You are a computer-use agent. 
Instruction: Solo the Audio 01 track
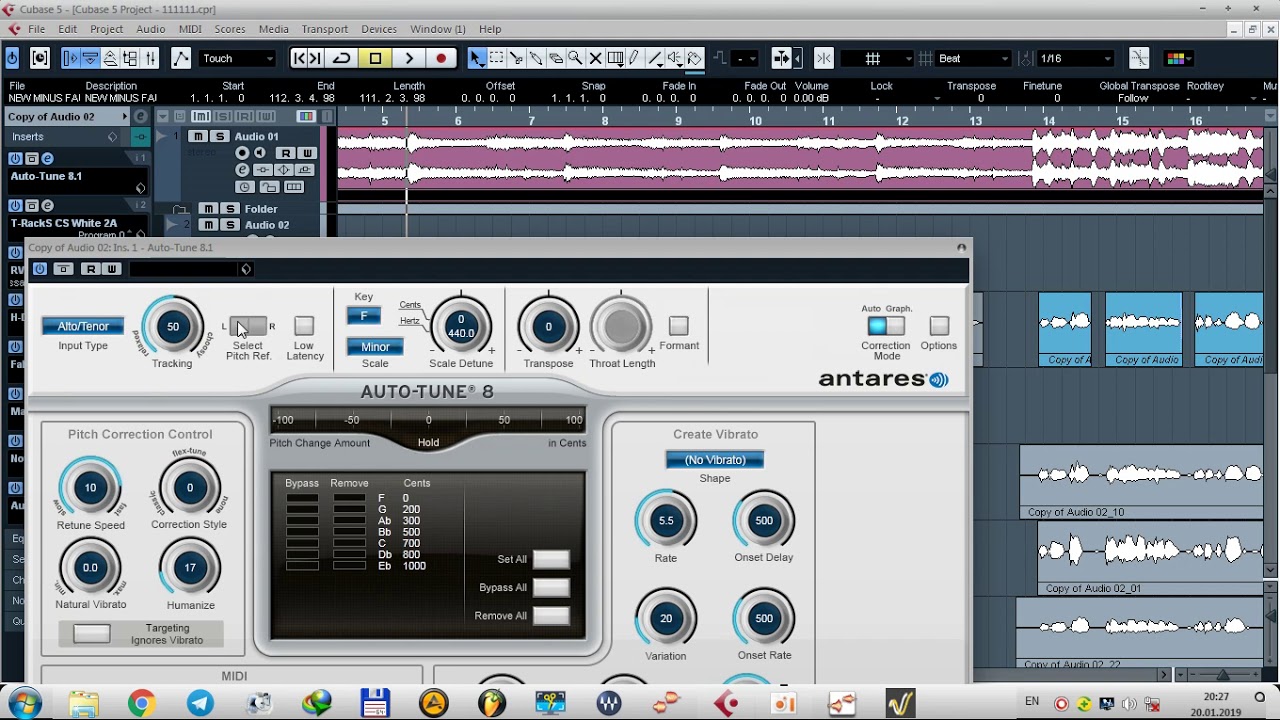click(218, 136)
